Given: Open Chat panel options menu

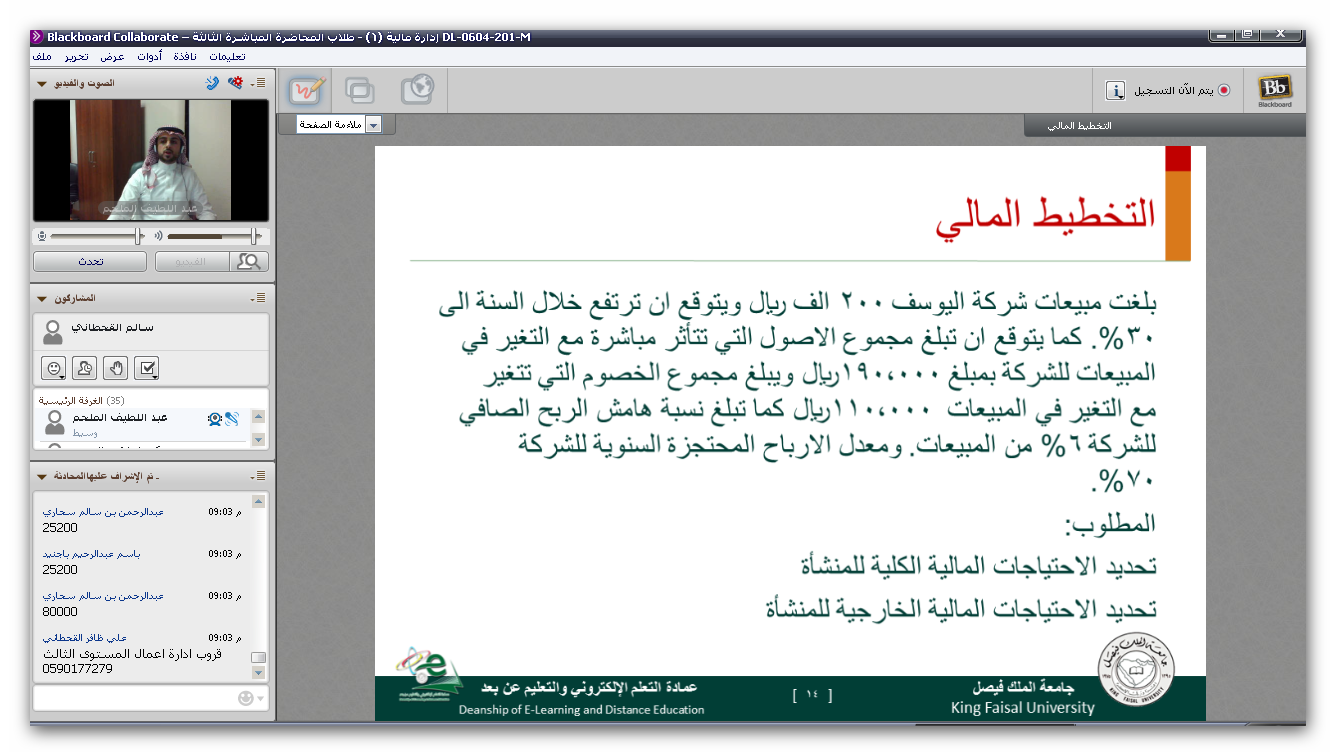Looking at the screenshot, I should [259, 475].
